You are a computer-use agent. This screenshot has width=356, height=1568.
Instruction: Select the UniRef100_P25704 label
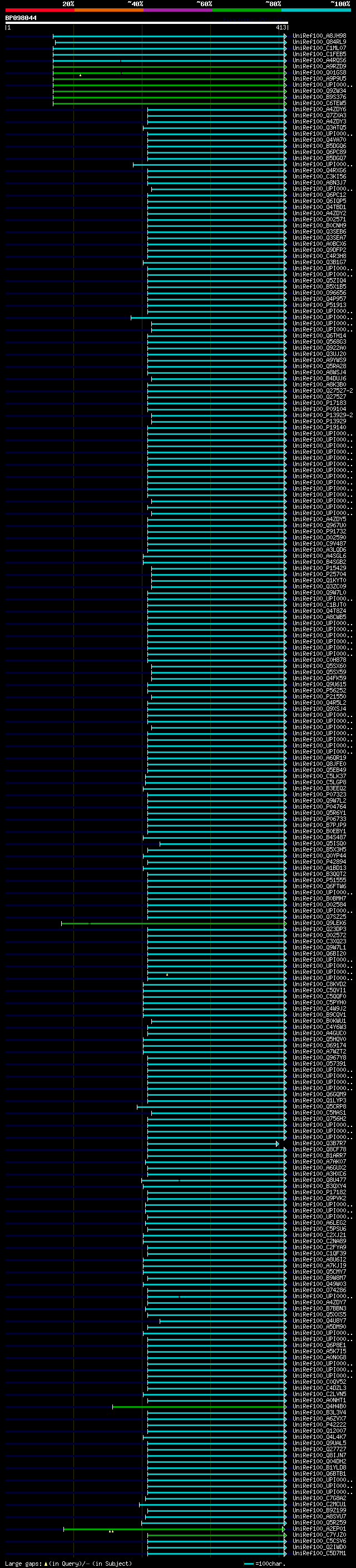(319, 574)
